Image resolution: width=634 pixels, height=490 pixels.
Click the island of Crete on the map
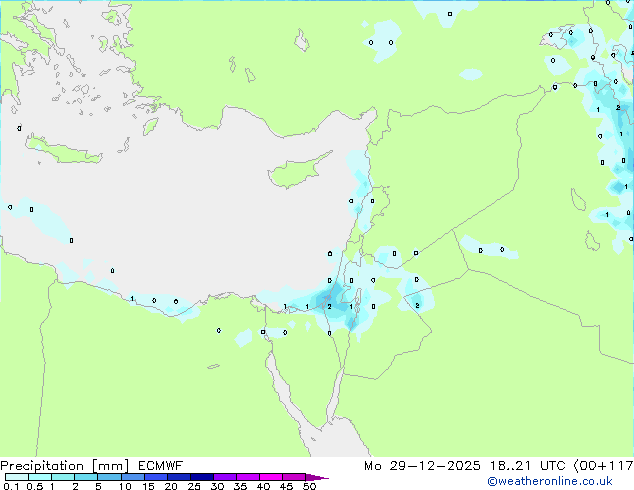pos(64,150)
